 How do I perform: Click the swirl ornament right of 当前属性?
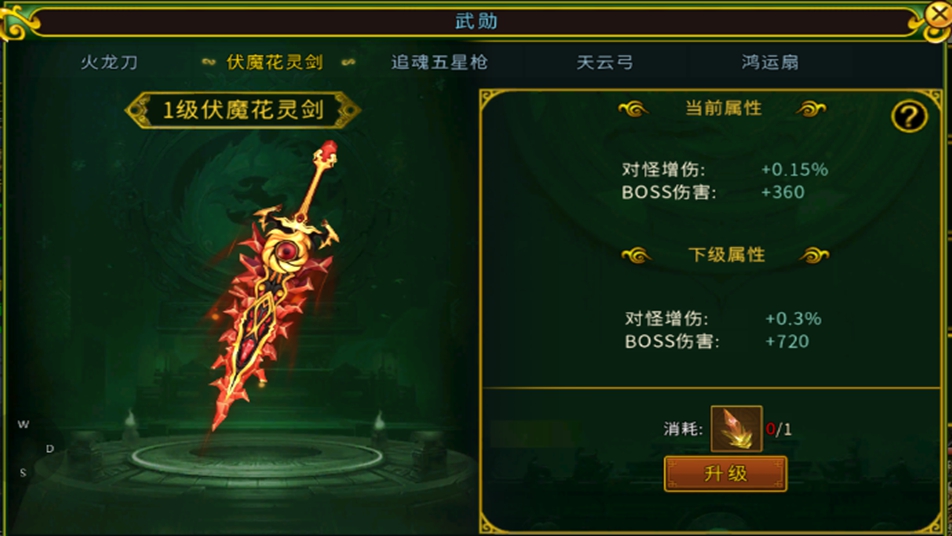pyautogui.click(x=811, y=109)
